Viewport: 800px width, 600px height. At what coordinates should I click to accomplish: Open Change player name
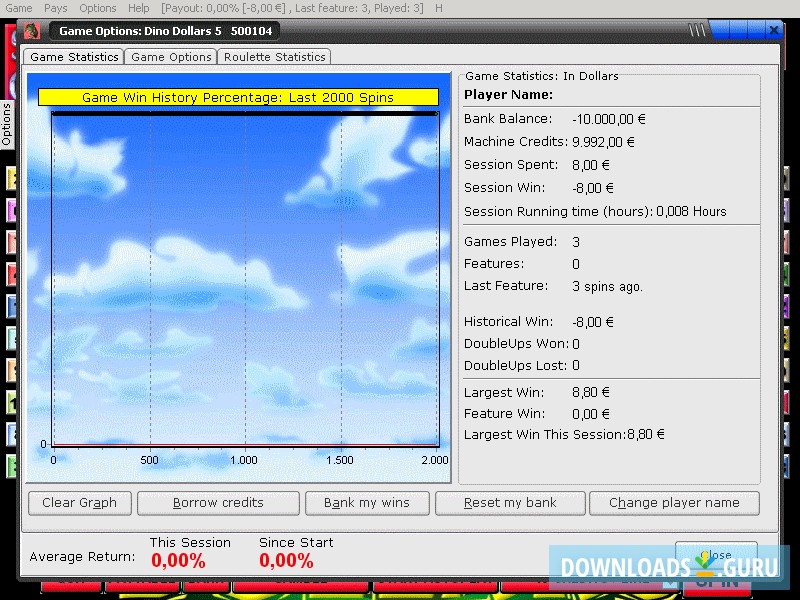point(674,503)
